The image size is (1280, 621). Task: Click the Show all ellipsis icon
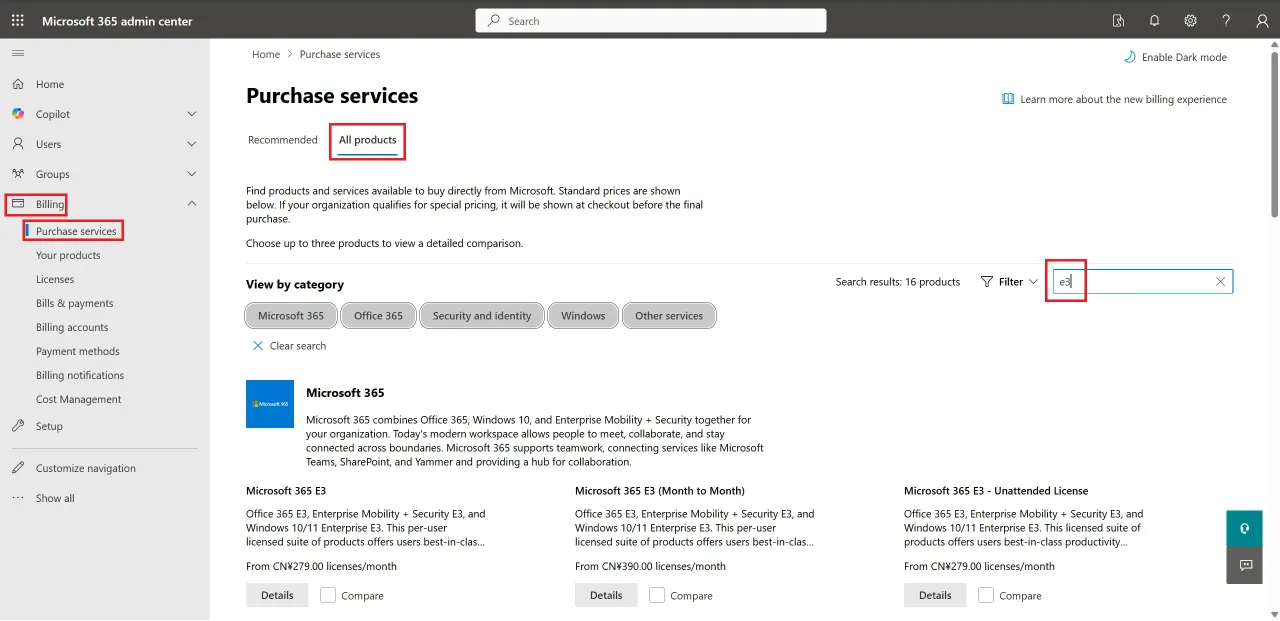pos(18,498)
